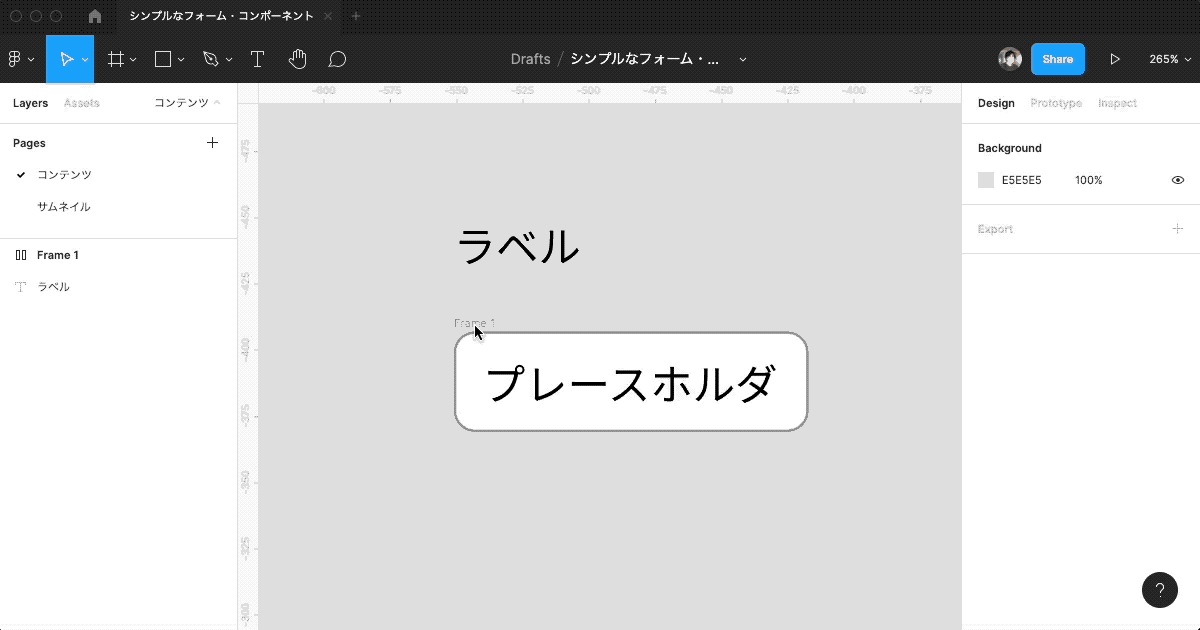The image size is (1200, 630).
Task: Select the Text tool
Action: [x=257, y=60]
